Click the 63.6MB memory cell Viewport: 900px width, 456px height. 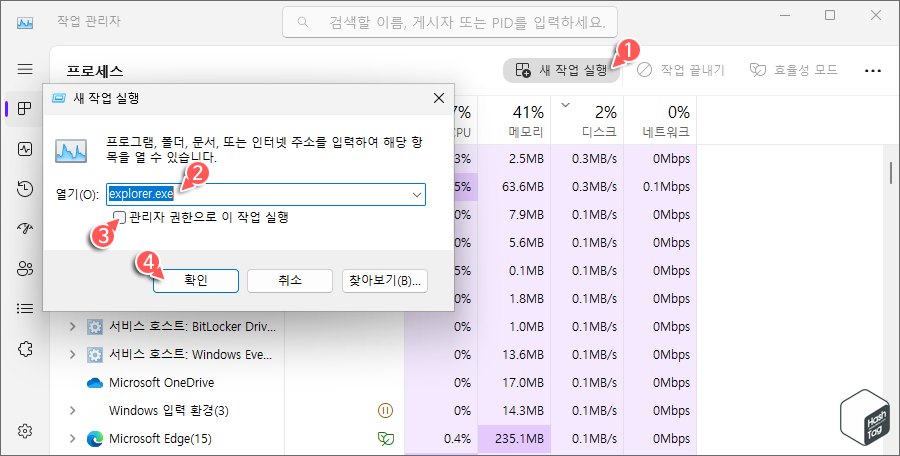click(x=514, y=187)
